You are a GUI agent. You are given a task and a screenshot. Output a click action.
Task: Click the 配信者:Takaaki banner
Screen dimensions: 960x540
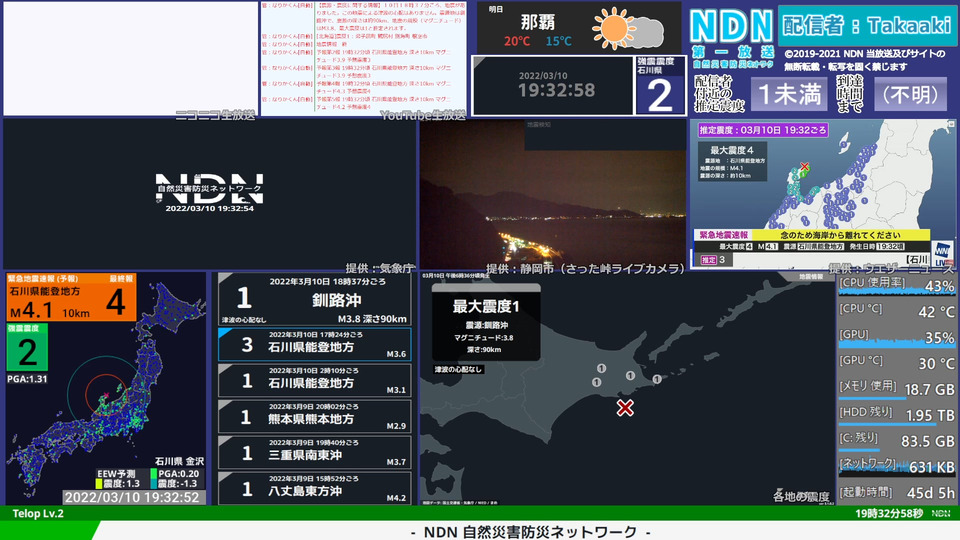tap(867, 26)
